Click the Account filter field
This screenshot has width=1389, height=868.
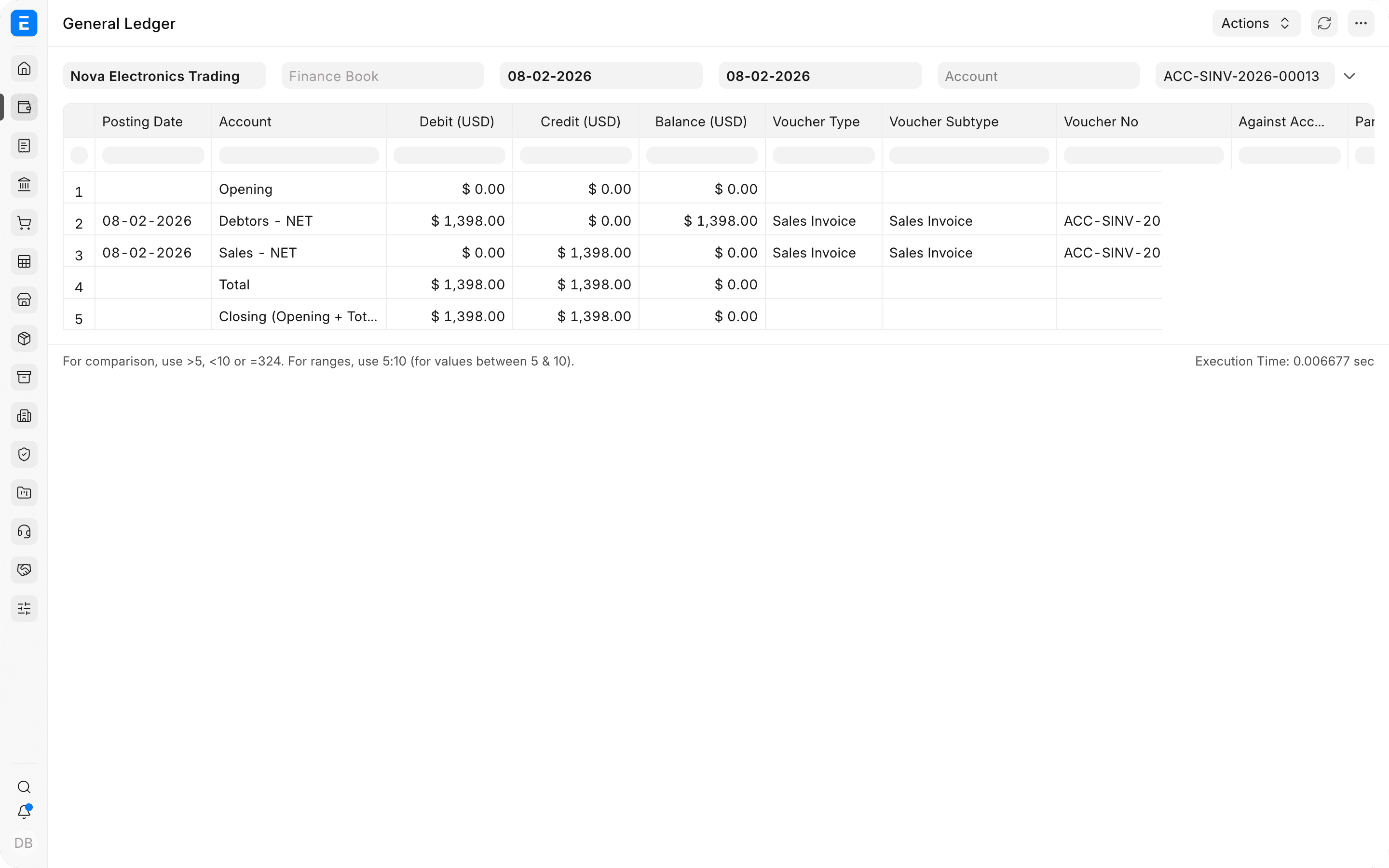click(1038, 76)
